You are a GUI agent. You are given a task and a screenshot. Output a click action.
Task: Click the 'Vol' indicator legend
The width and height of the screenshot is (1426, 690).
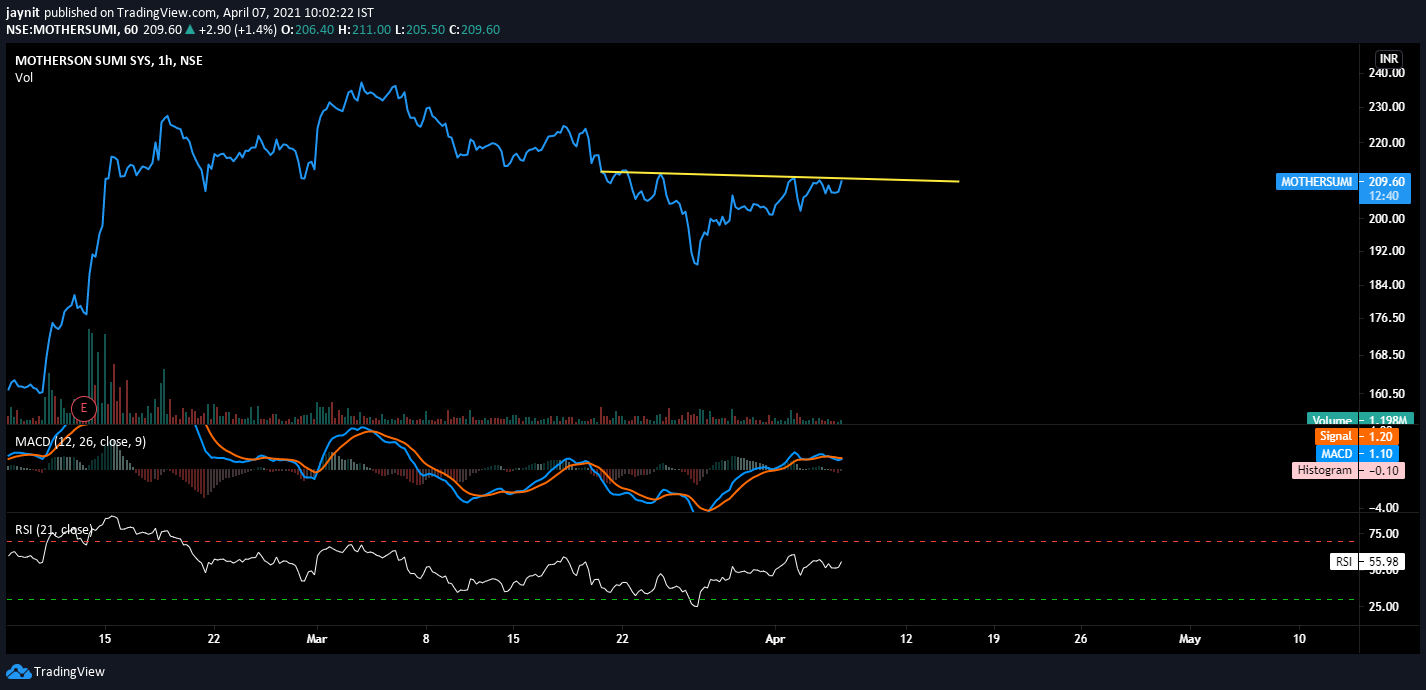[24, 78]
